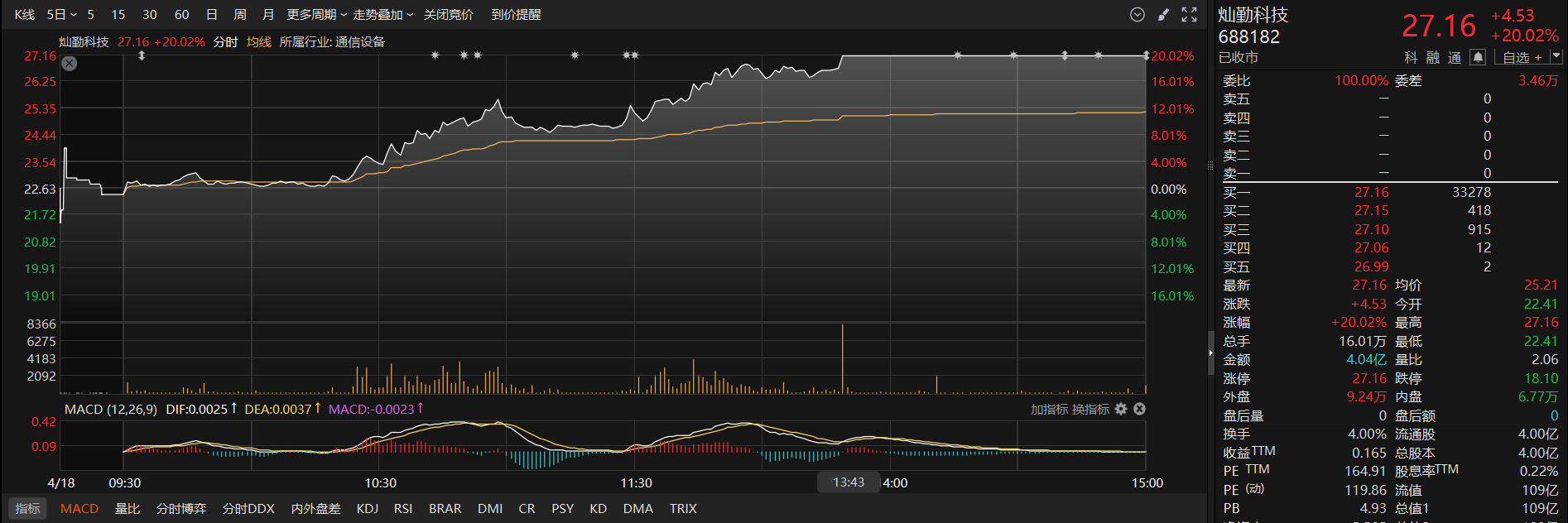Click the 13:43 time marker on the time axis
The height and width of the screenshot is (523, 1568).
click(849, 482)
